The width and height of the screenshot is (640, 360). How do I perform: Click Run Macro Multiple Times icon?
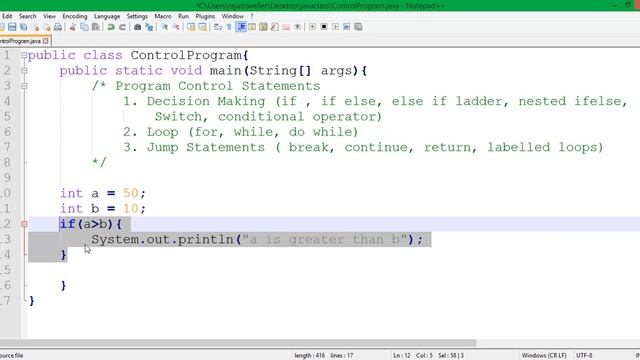click(347, 27)
